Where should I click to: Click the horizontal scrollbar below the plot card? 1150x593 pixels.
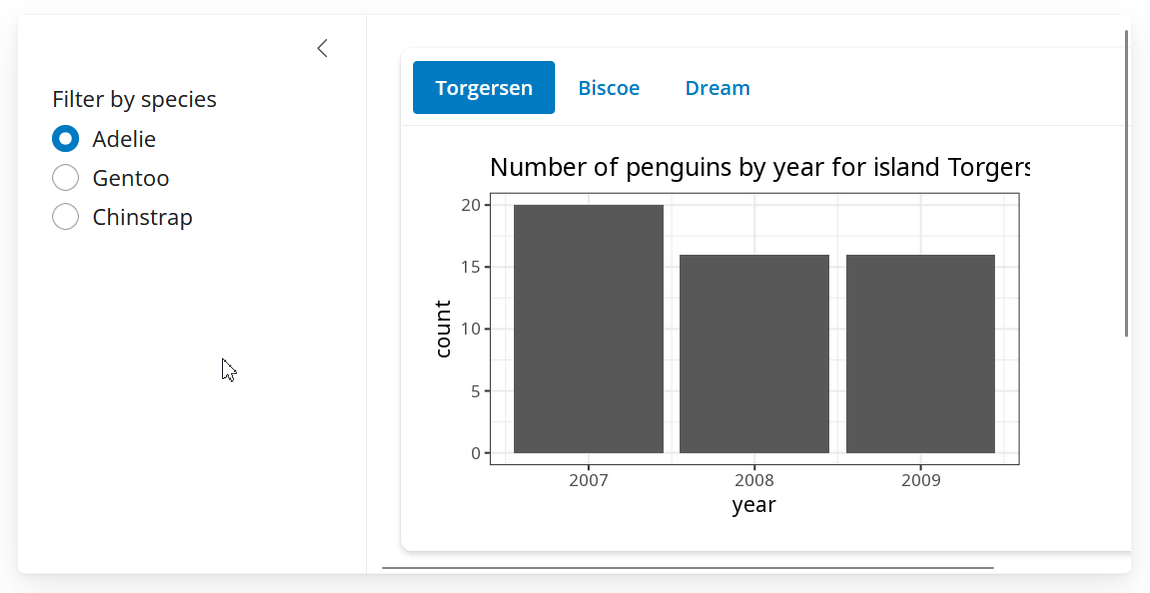tap(687, 568)
